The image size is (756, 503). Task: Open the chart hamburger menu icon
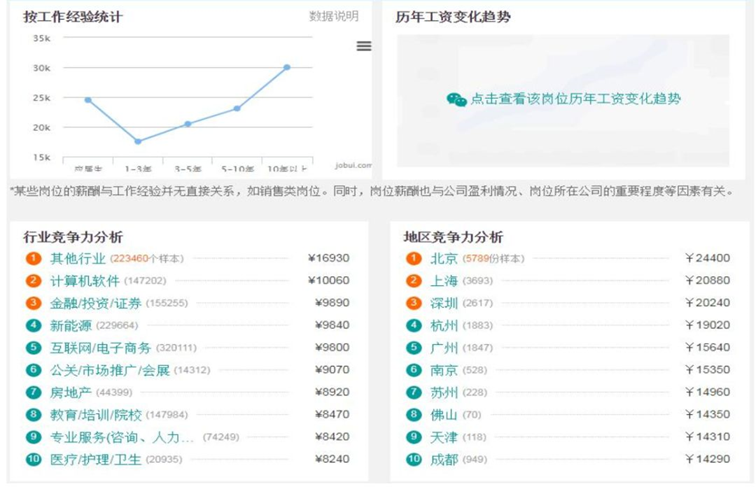click(x=364, y=46)
